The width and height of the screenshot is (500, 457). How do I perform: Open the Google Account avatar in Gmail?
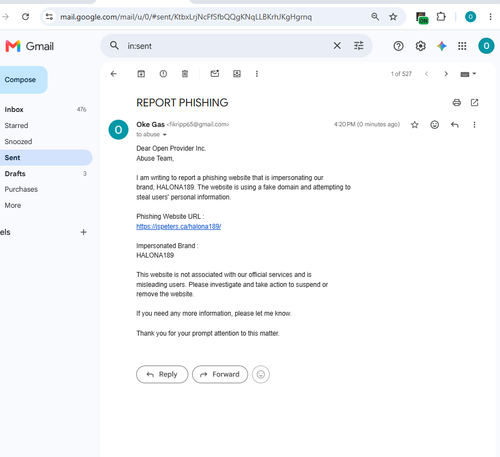click(x=486, y=46)
